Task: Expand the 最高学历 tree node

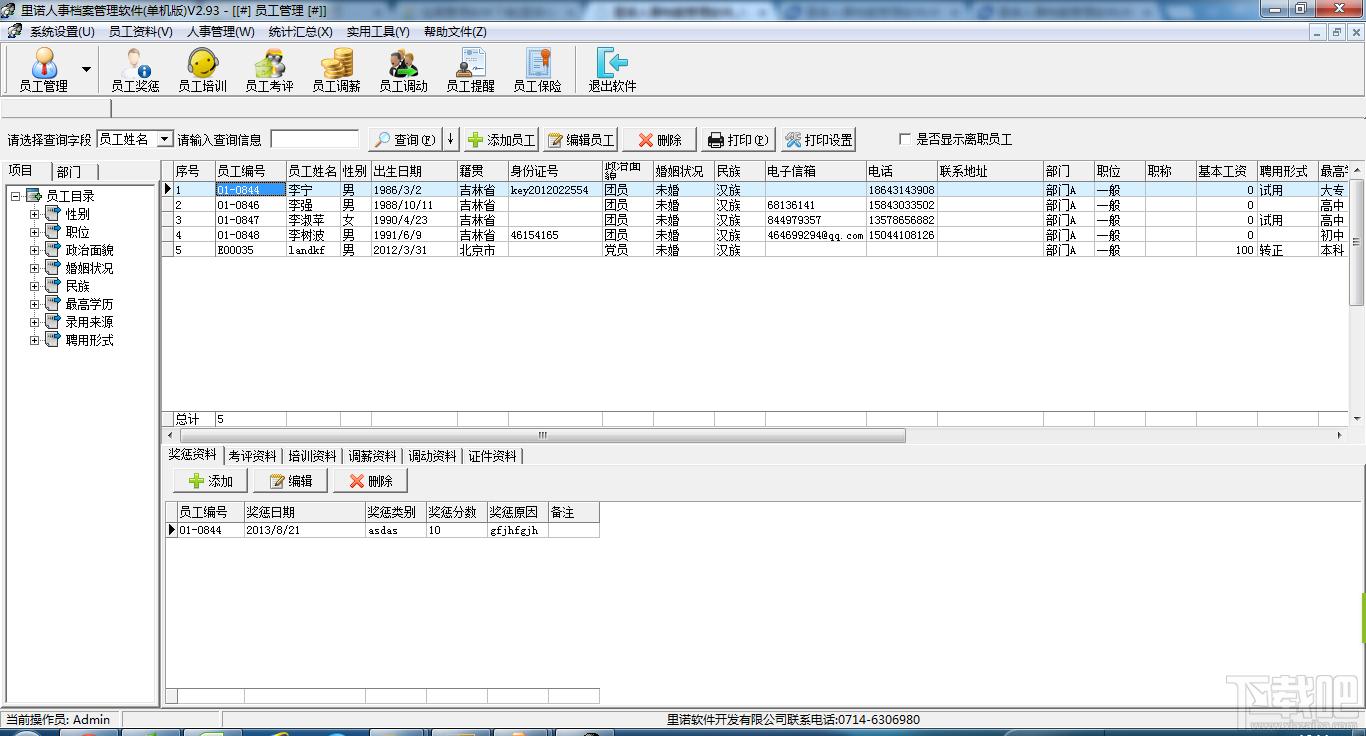Action: (35, 304)
